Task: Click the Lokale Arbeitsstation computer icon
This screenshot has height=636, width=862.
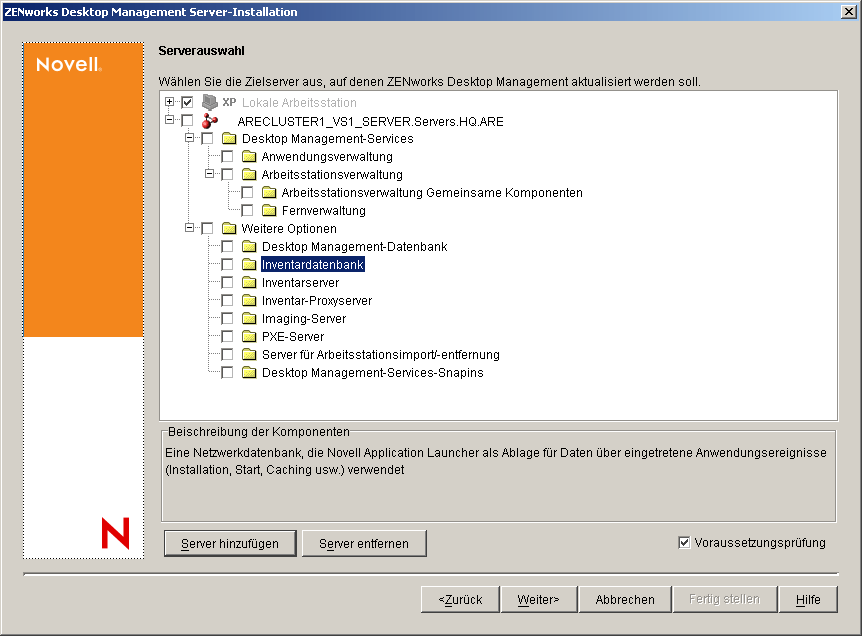Action: (x=209, y=102)
